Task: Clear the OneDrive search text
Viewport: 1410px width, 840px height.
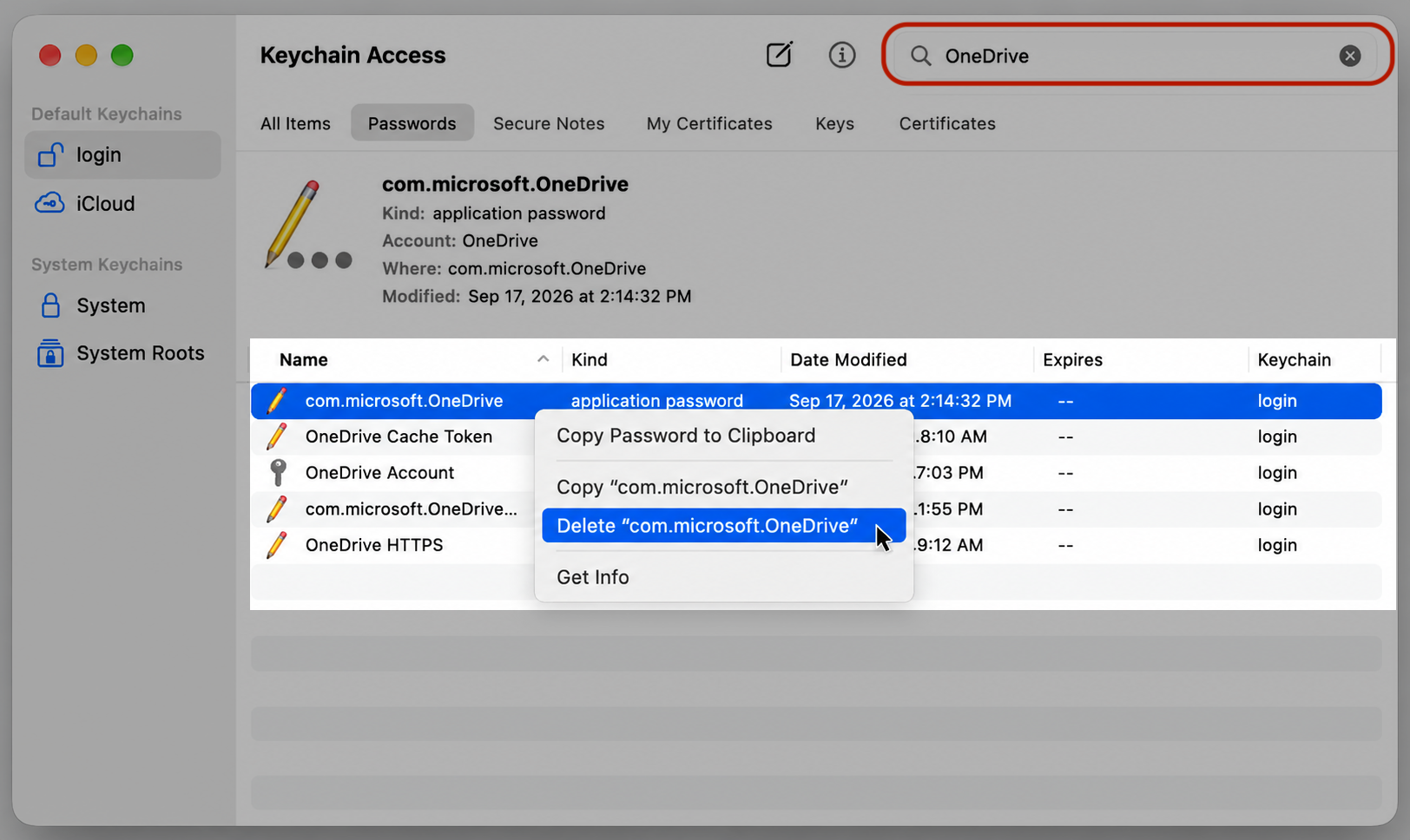Action: pyautogui.click(x=1349, y=56)
